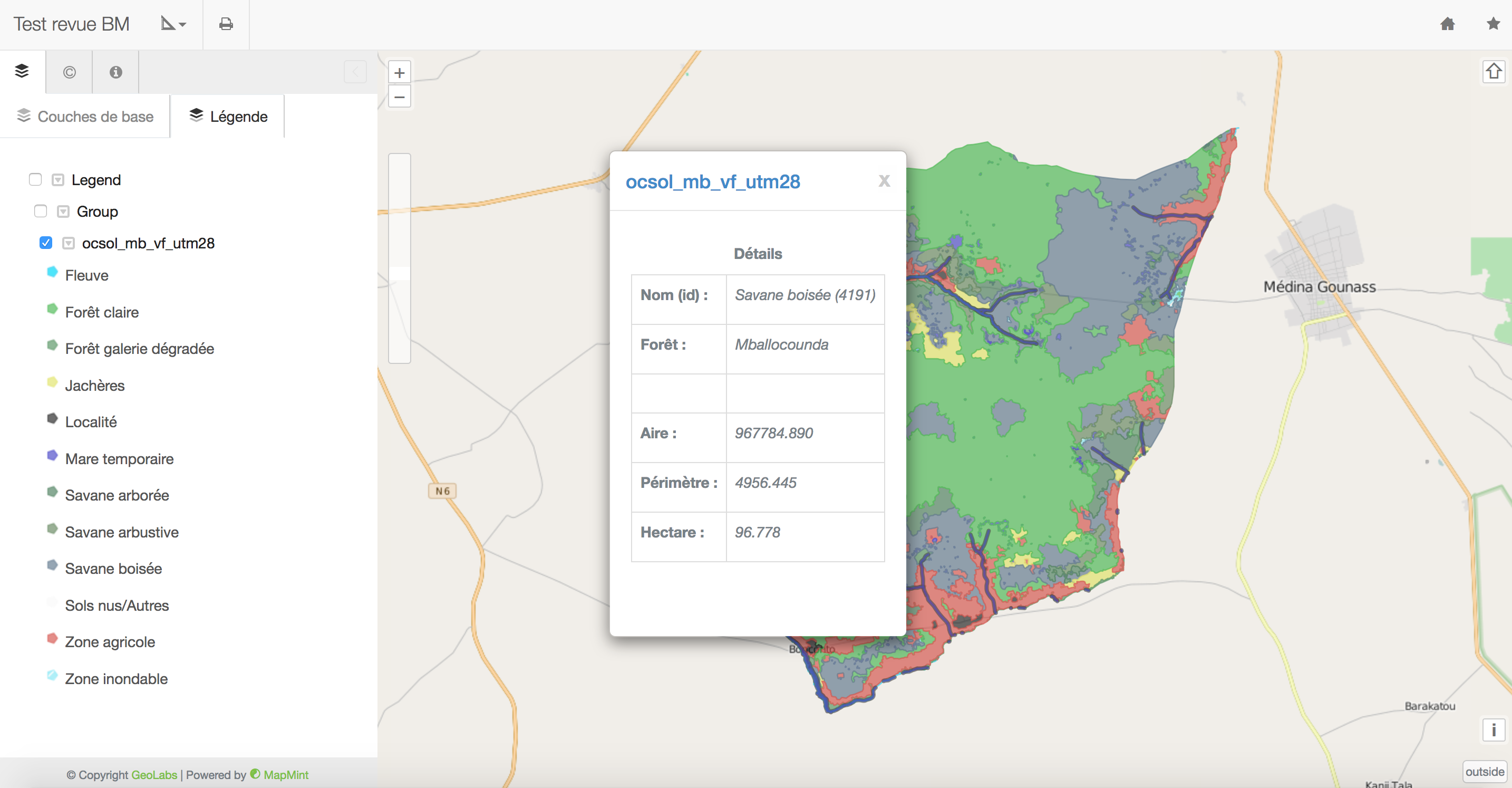This screenshot has width=1512, height=788.
Task: Enable the Legend checkbox
Action: coord(35,179)
